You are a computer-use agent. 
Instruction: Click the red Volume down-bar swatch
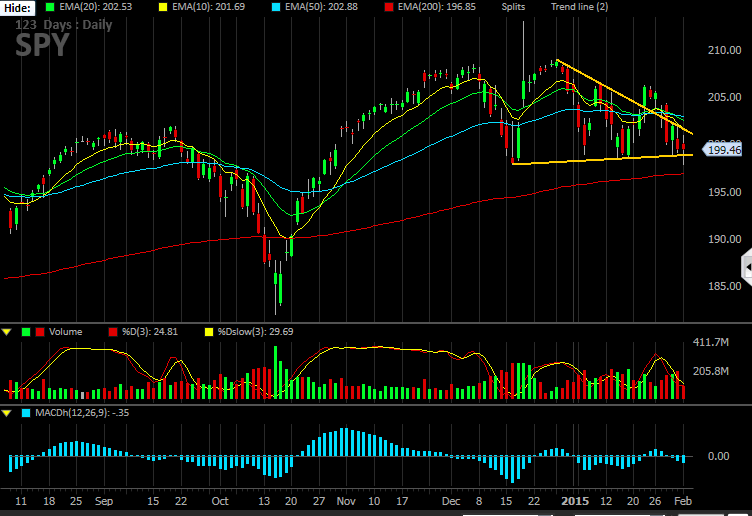pyautogui.click(x=40, y=332)
